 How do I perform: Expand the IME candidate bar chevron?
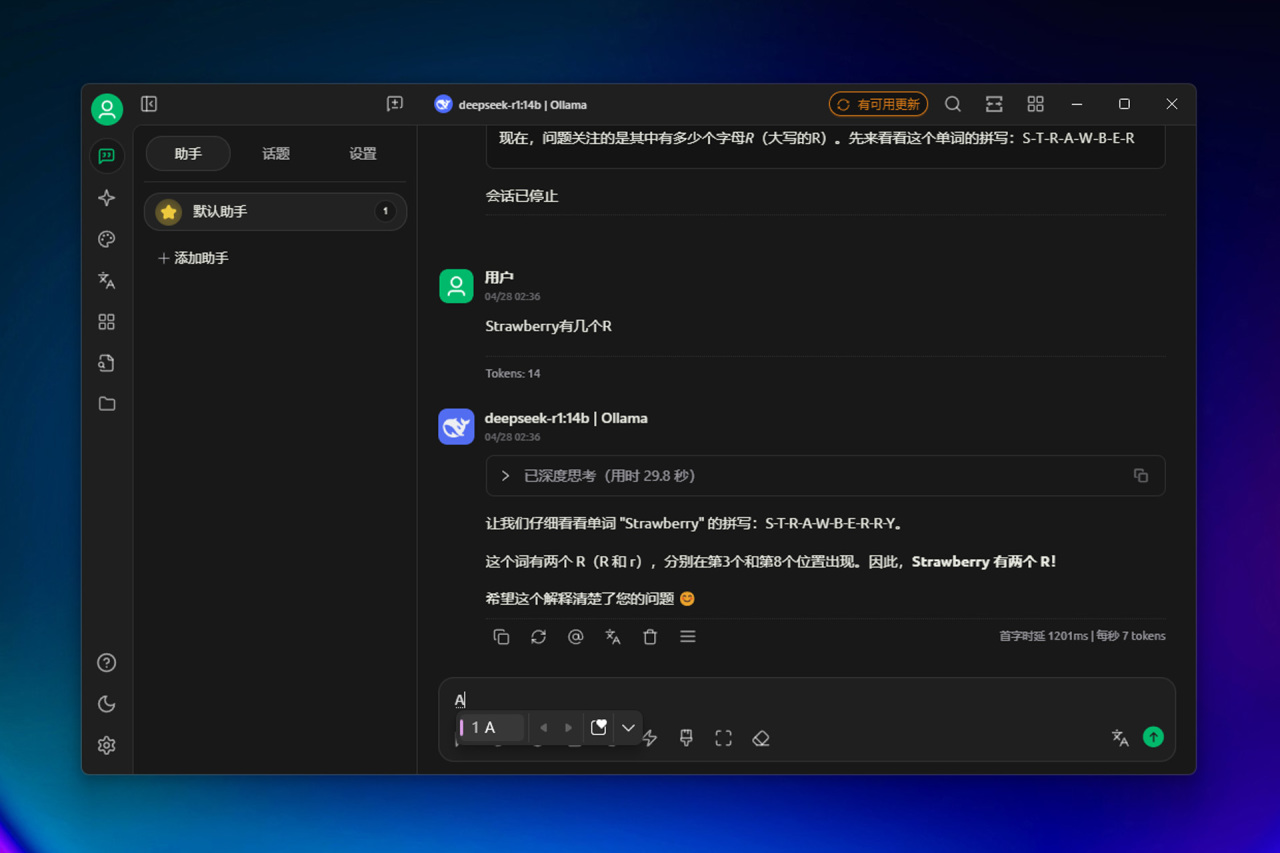pos(628,728)
